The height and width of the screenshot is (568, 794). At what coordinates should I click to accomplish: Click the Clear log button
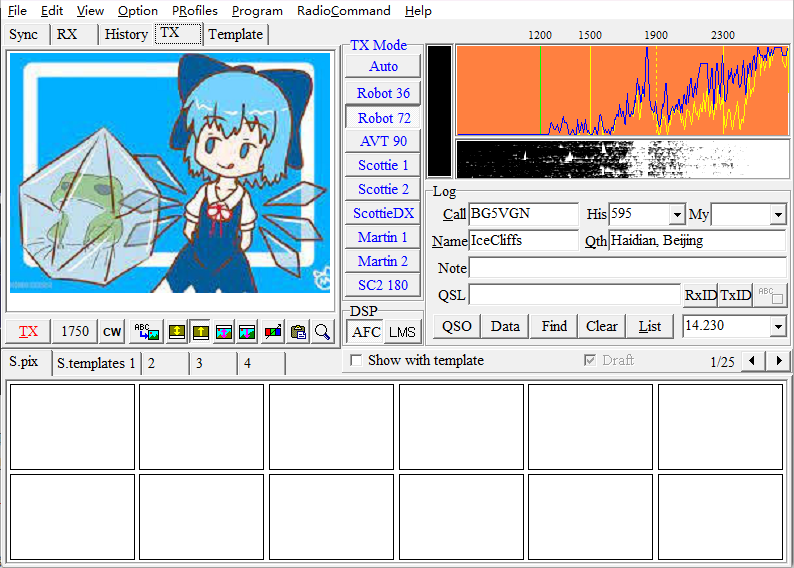coord(602,327)
